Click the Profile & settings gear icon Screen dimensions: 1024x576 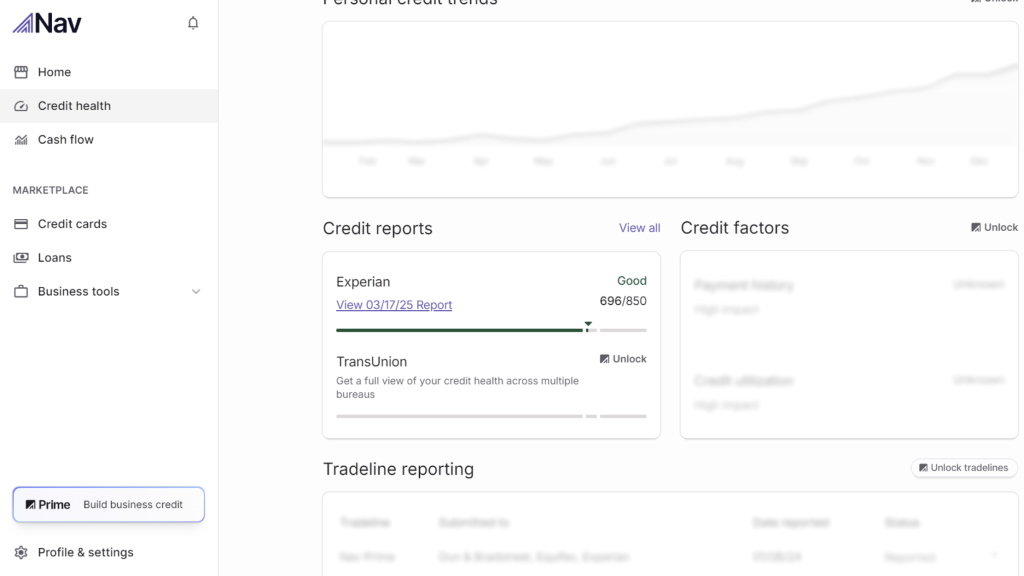click(x=21, y=552)
